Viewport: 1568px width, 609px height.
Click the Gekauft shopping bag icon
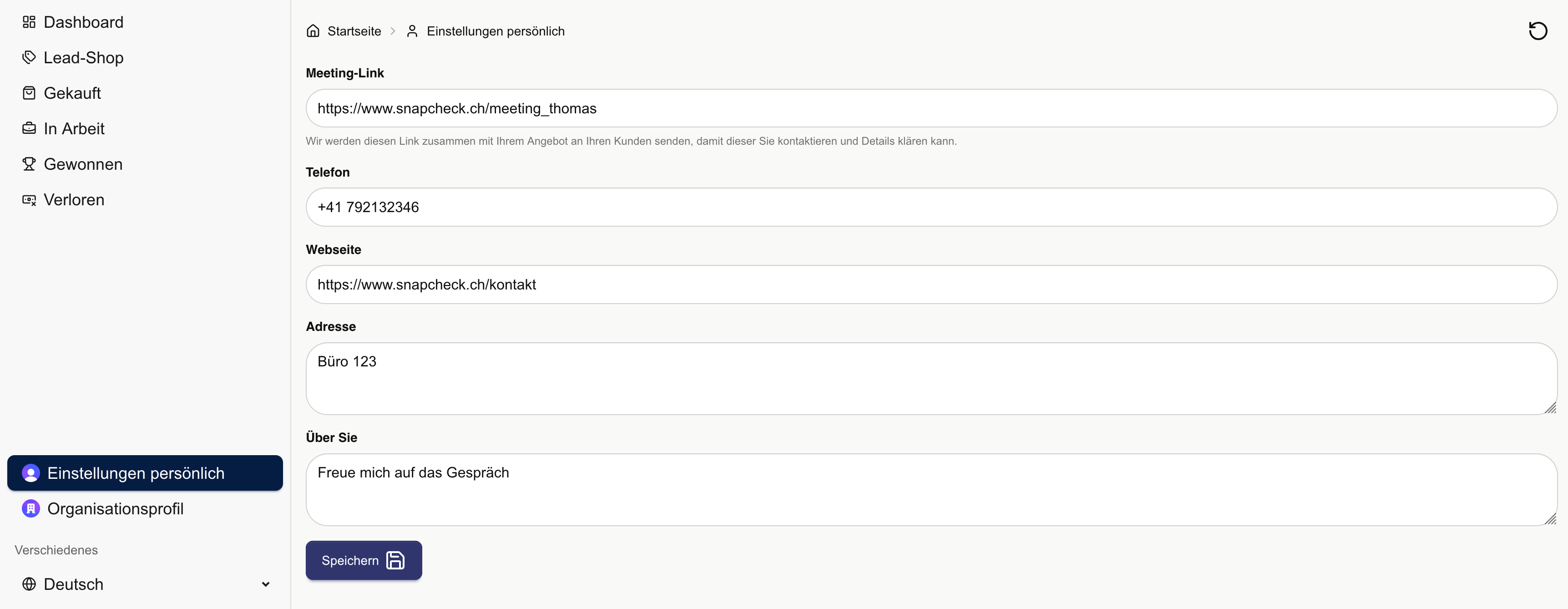click(29, 93)
